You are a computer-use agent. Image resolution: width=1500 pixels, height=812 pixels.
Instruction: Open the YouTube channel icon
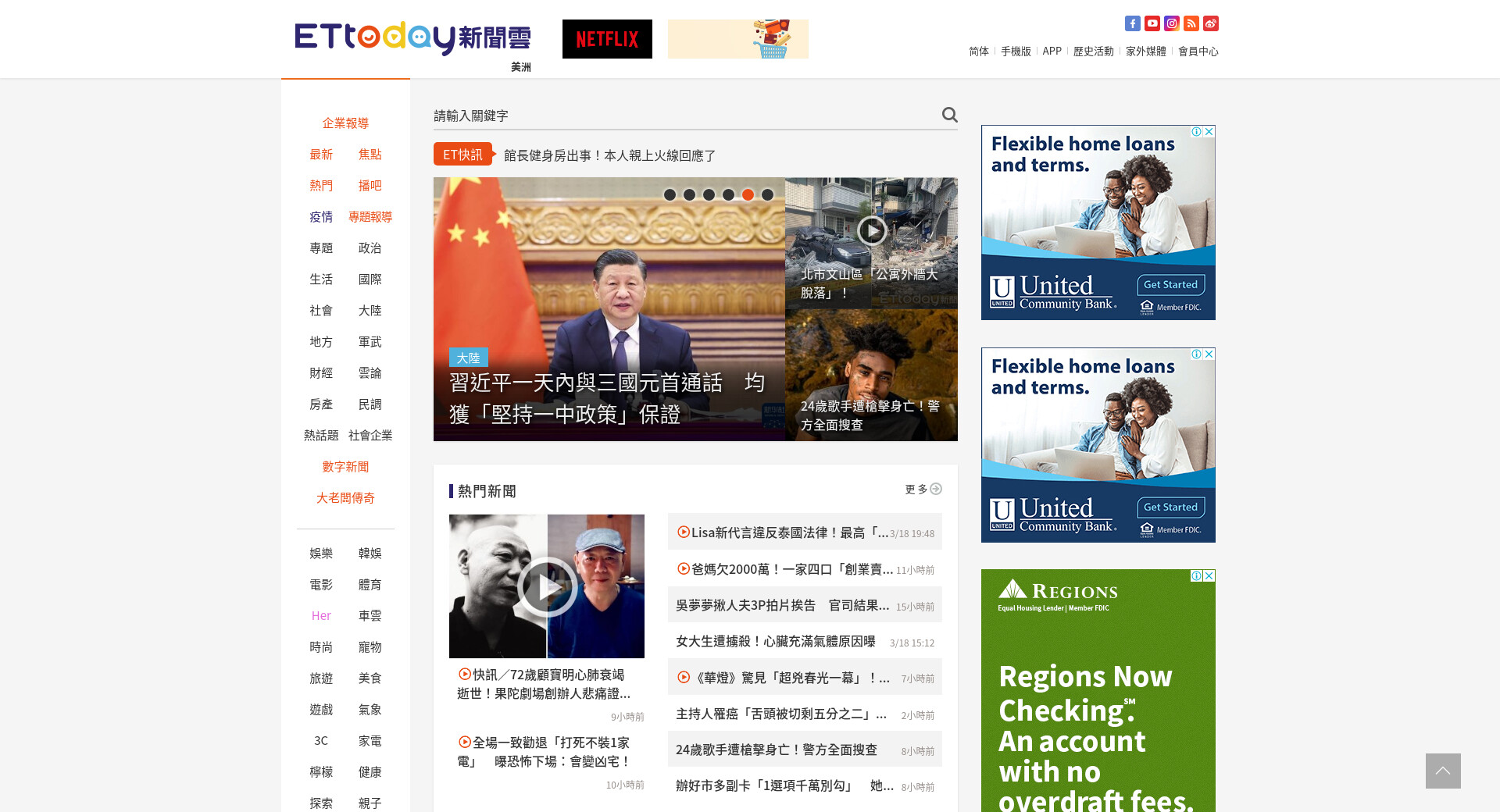tap(1152, 23)
